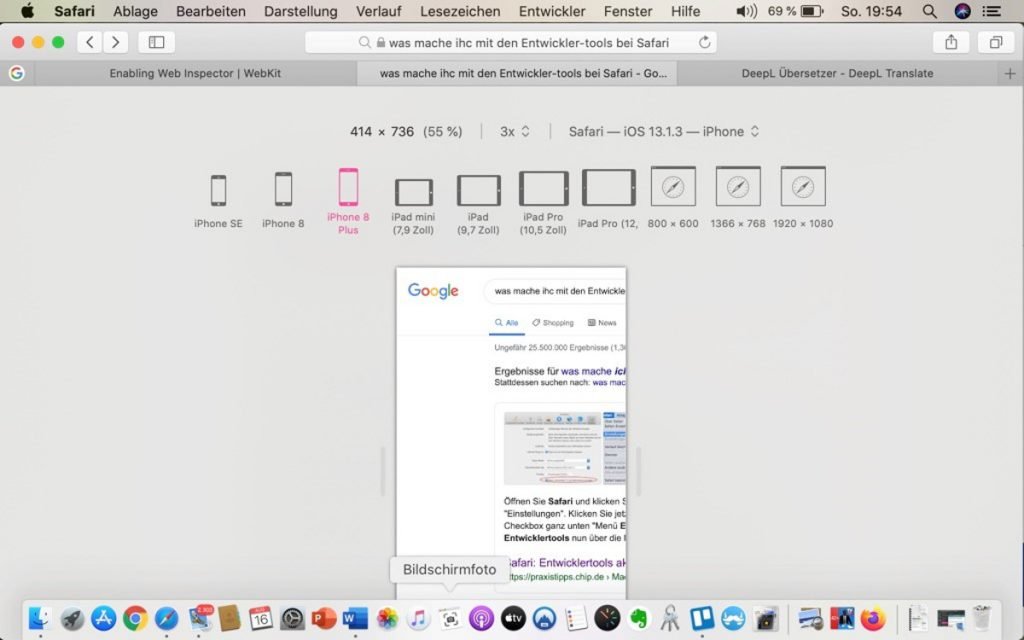
Task: Open Podcasts from the dock
Action: tap(481, 618)
